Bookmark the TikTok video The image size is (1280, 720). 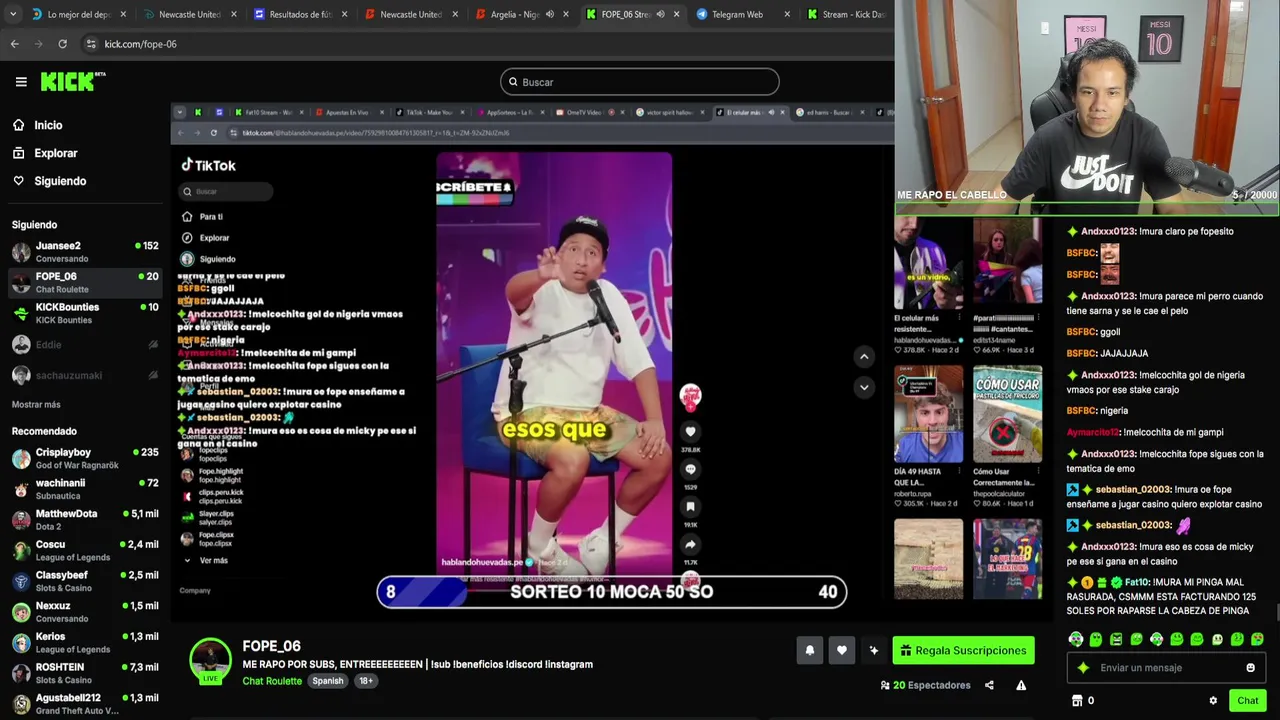pos(690,507)
